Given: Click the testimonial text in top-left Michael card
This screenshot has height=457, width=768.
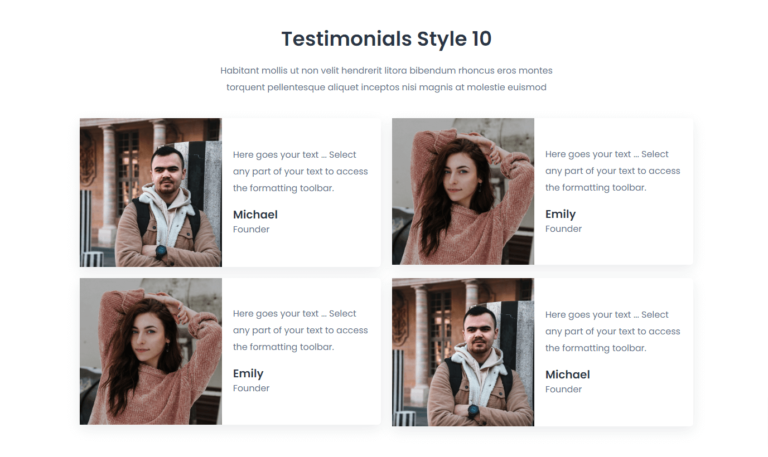Looking at the screenshot, I should [x=300, y=171].
